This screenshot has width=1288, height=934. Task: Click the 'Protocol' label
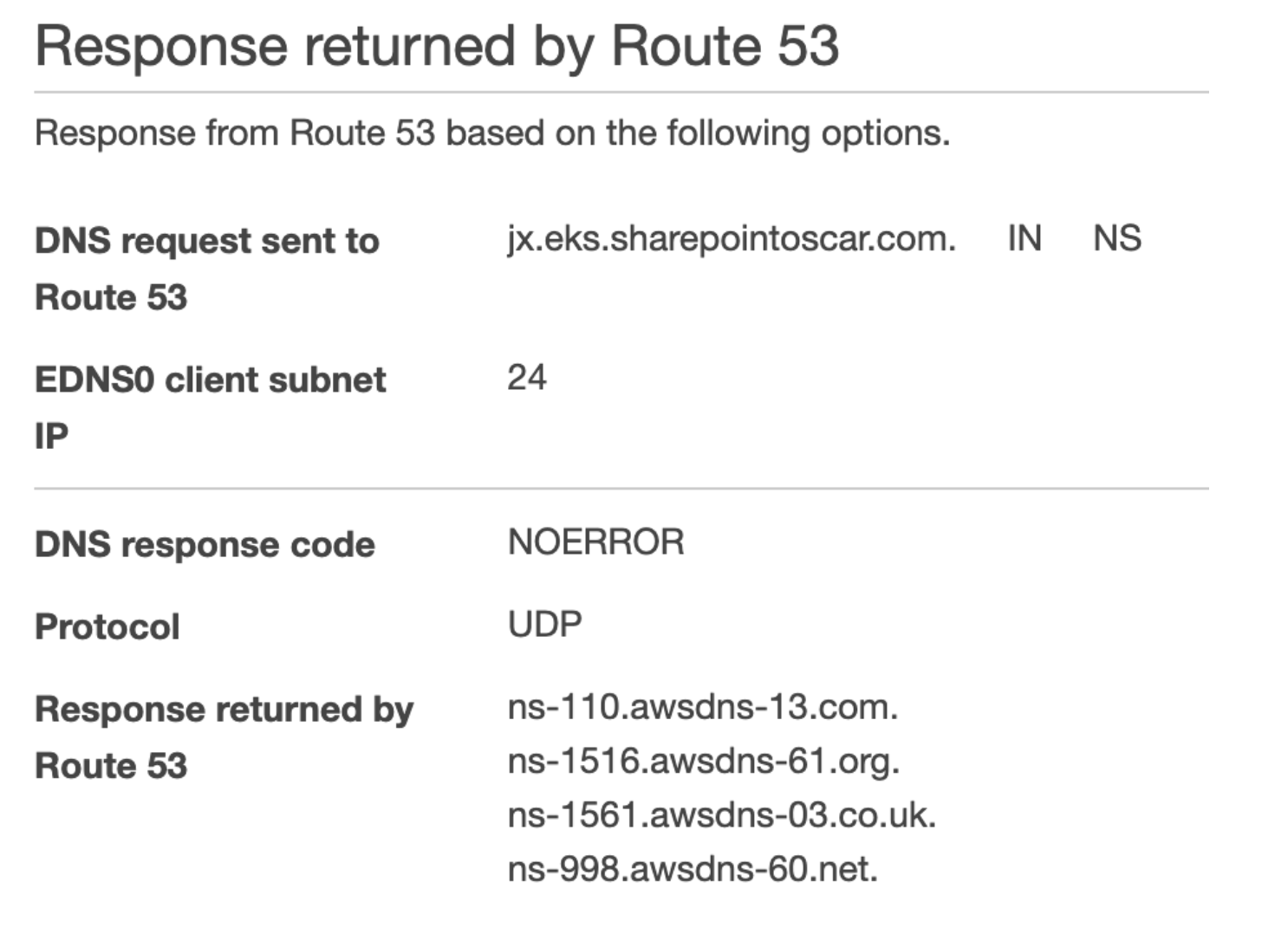(107, 626)
